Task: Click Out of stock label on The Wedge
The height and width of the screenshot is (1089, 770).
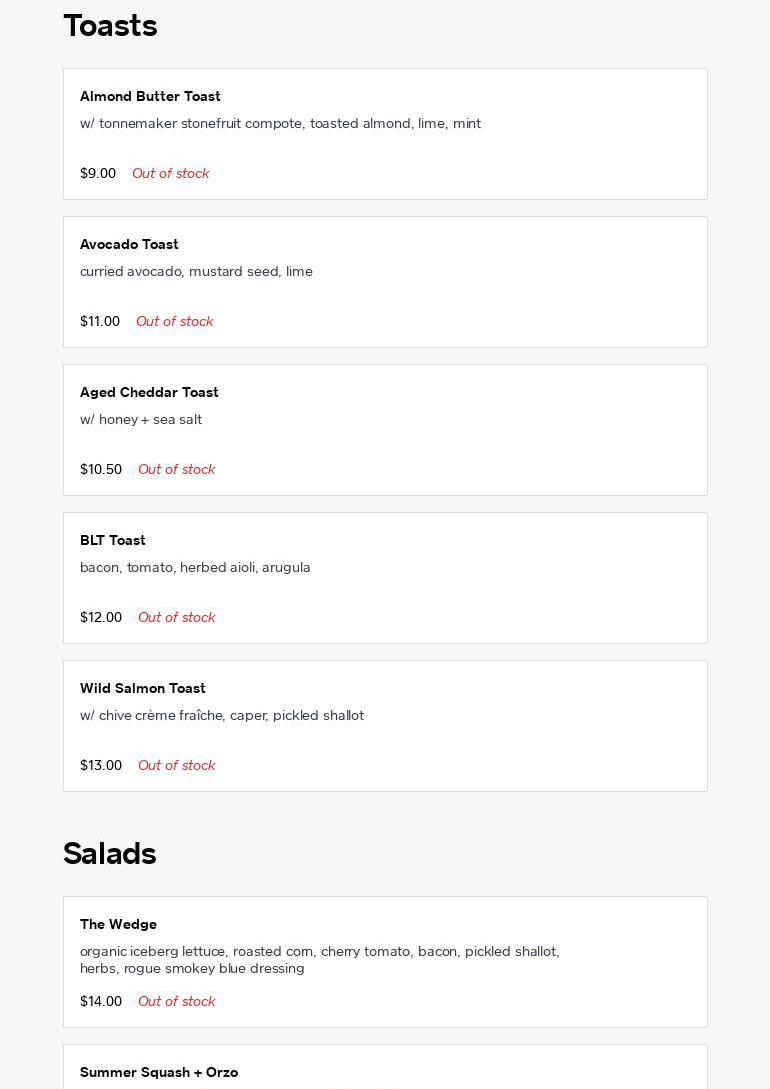Action: click(x=176, y=1002)
